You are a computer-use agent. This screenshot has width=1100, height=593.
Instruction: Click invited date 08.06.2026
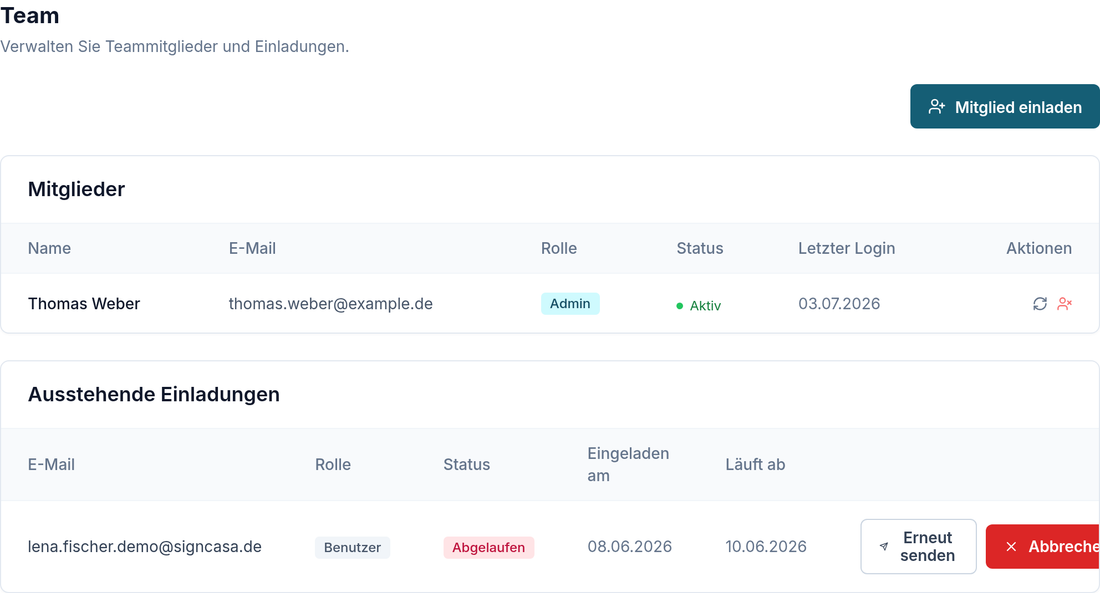(x=629, y=547)
